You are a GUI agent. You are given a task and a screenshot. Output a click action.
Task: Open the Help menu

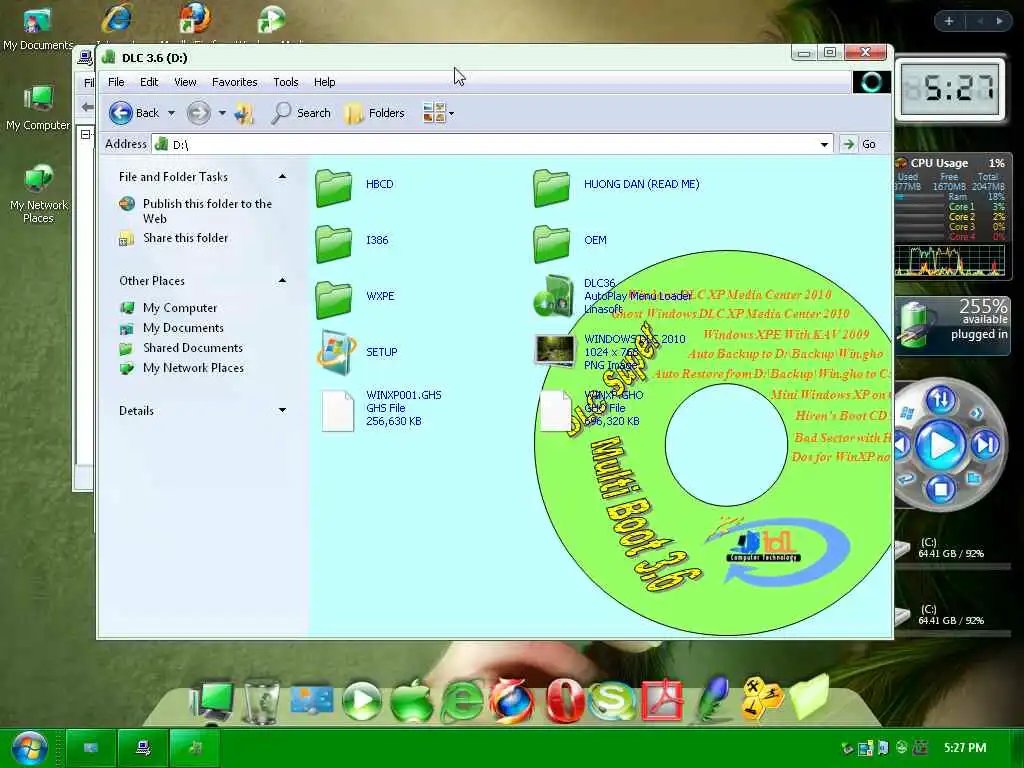[325, 82]
